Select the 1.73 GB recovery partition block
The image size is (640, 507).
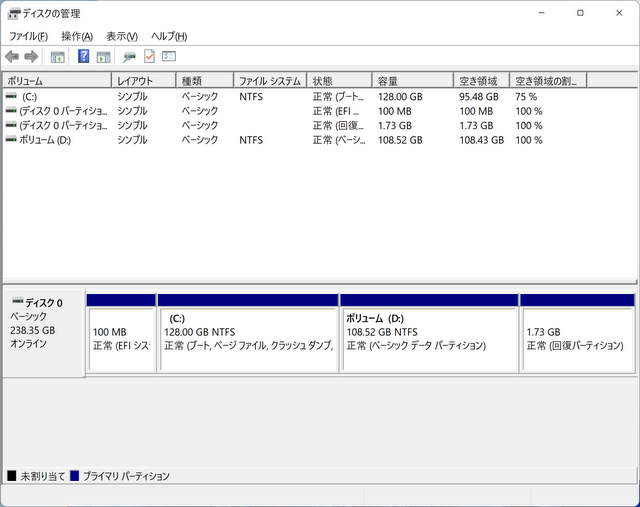tap(577, 339)
